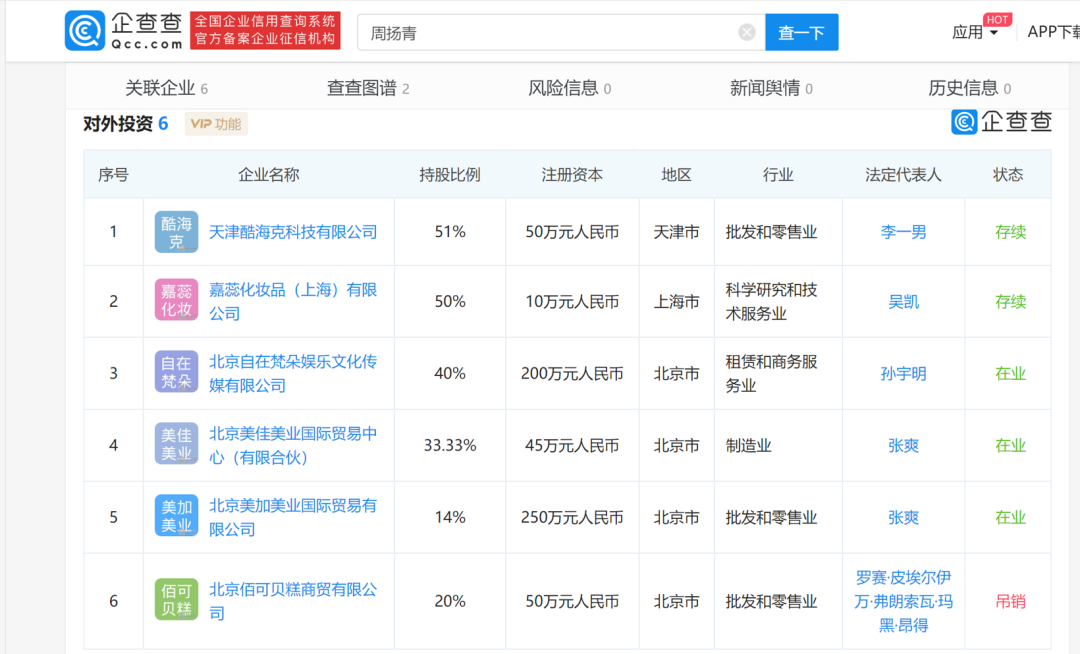Open 嘉蕊化妆品（上海）有限公司 company link

click(293, 302)
